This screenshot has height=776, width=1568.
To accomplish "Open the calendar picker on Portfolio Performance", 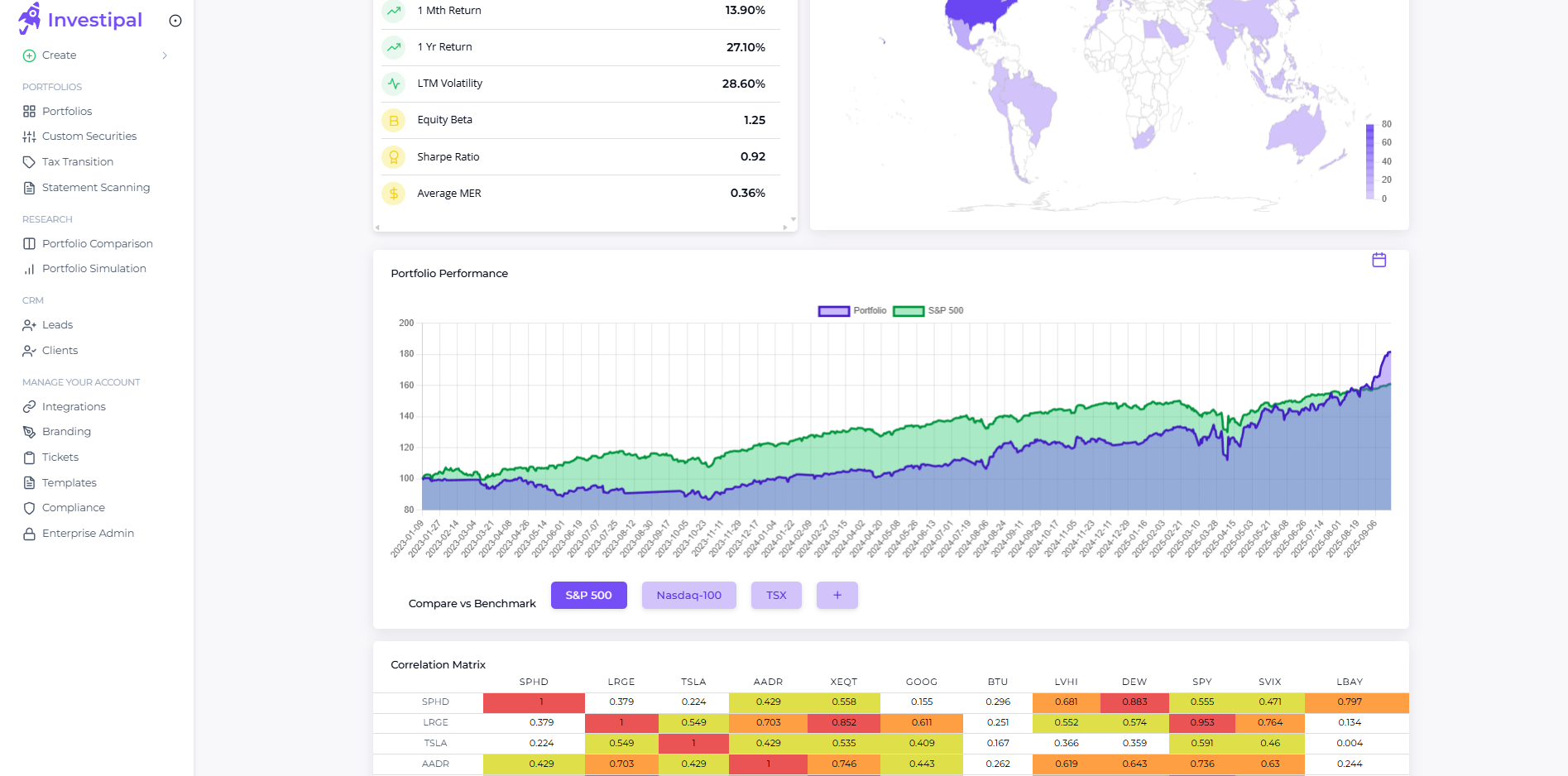I will (x=1379, y=259).
